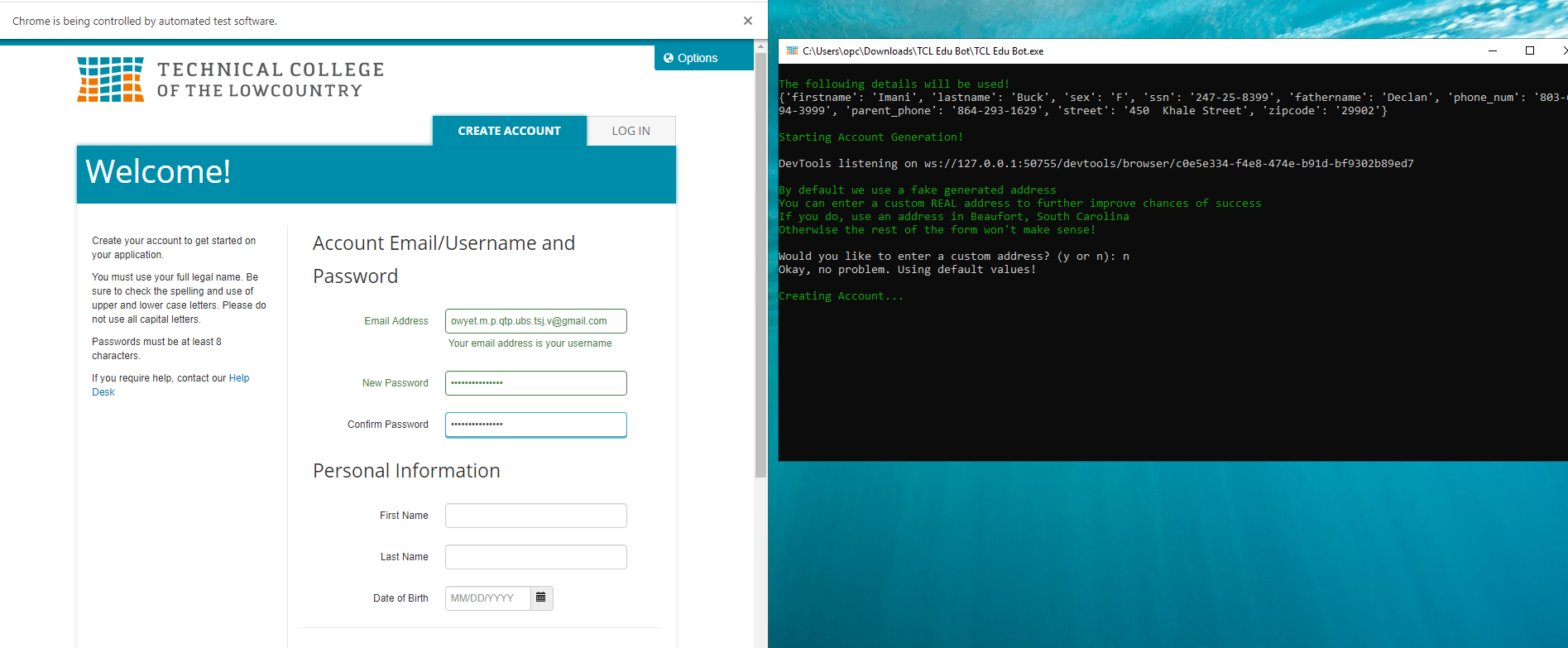Click the browser page vertical scrollbar thumb
Image resolution: width=1568 pixels, height=648 pixels.
coord(760,265)
